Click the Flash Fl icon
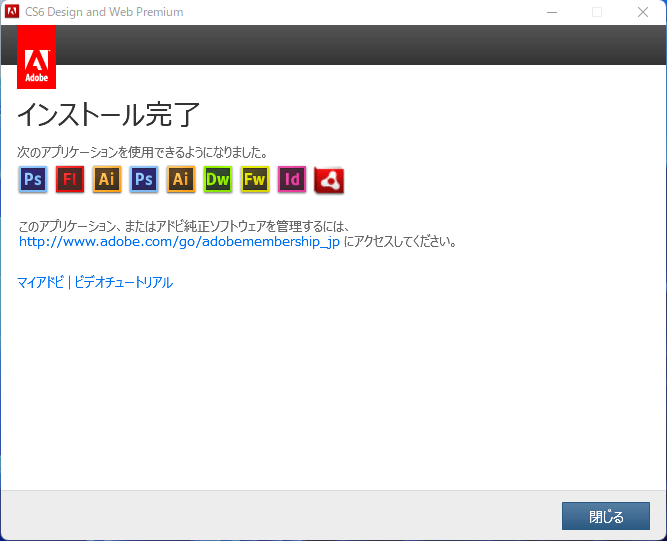This screenshot has height=541, width=667. point(70,179)
